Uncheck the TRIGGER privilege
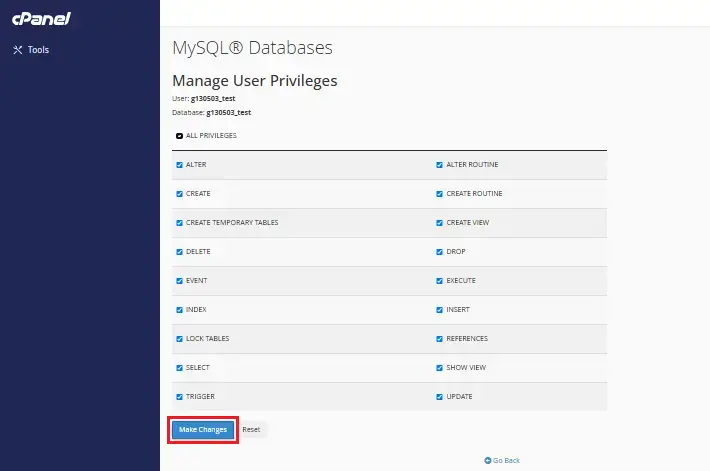The image size is (710, 471). [179, 397]
